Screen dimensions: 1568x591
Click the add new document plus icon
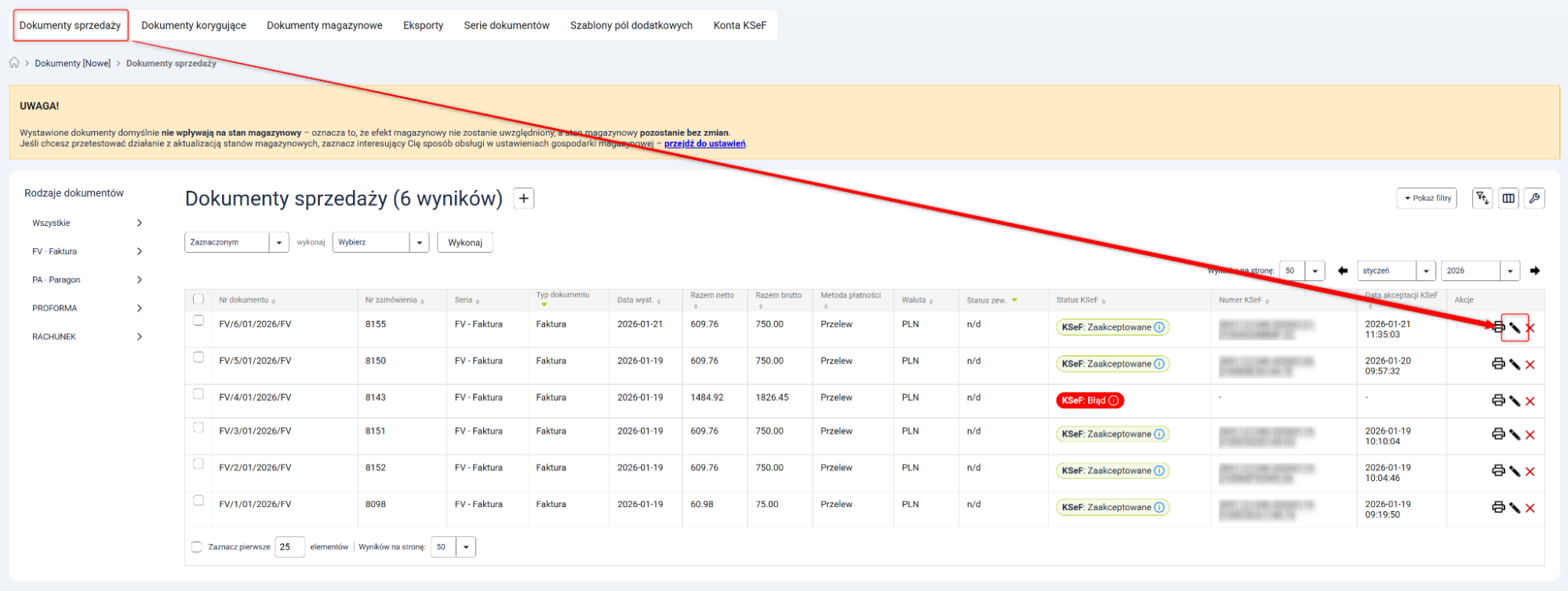tap(524, 199)
